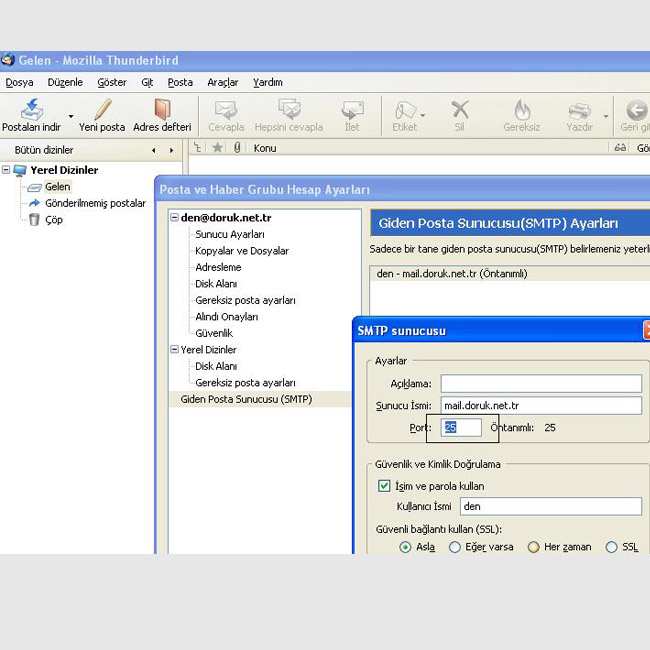Open the Git menu
Image resolution: width=650 pixels, height=650 pixels.
(147, 82)
